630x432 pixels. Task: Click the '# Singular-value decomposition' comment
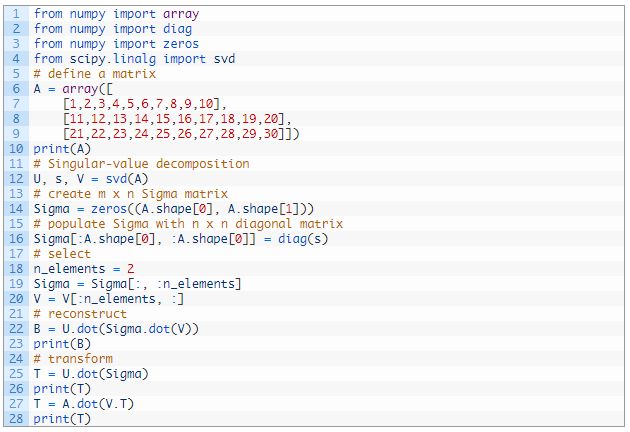click(141, 164)
